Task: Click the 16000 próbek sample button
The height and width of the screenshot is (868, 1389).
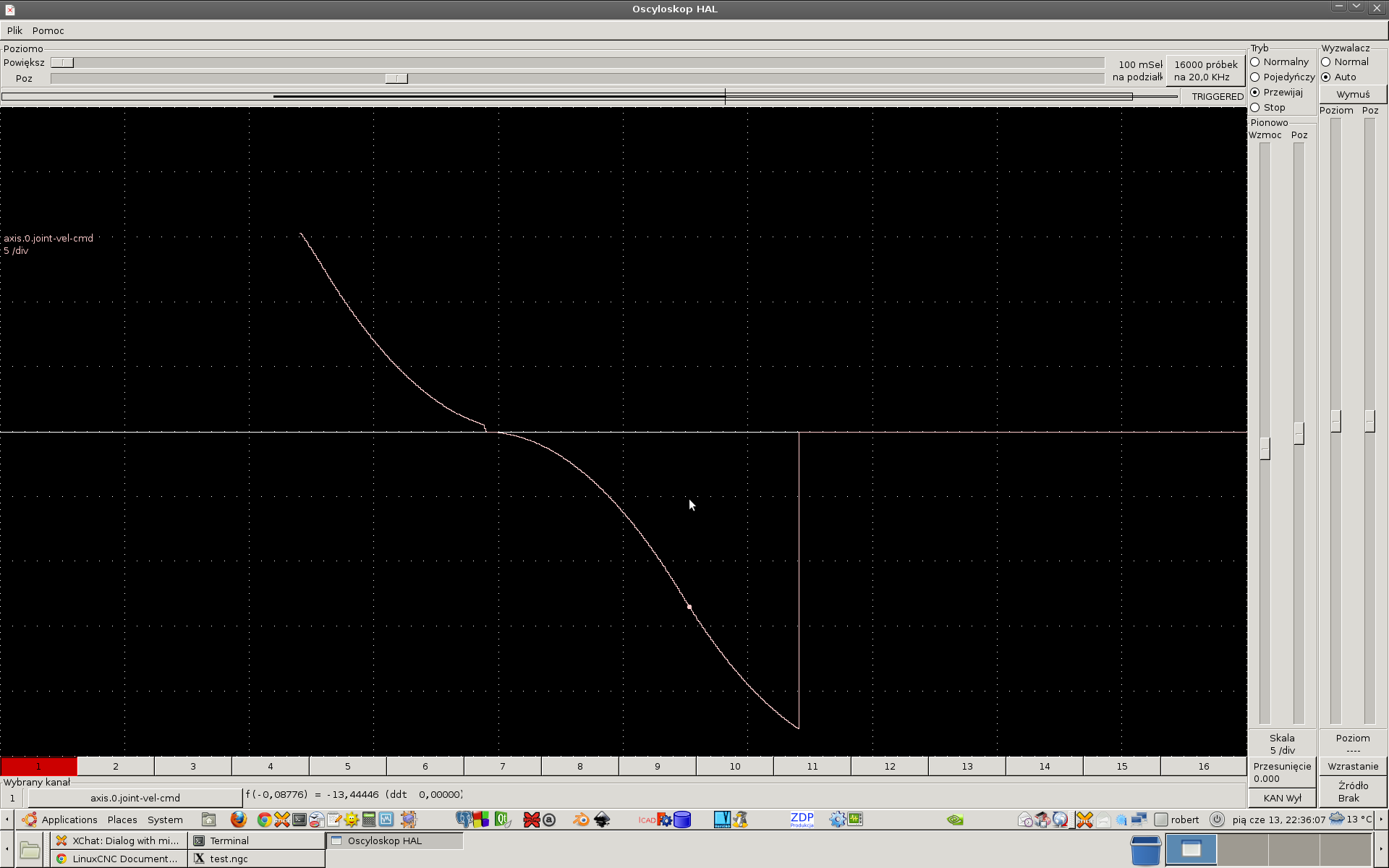Action: tap(1205, 71)
